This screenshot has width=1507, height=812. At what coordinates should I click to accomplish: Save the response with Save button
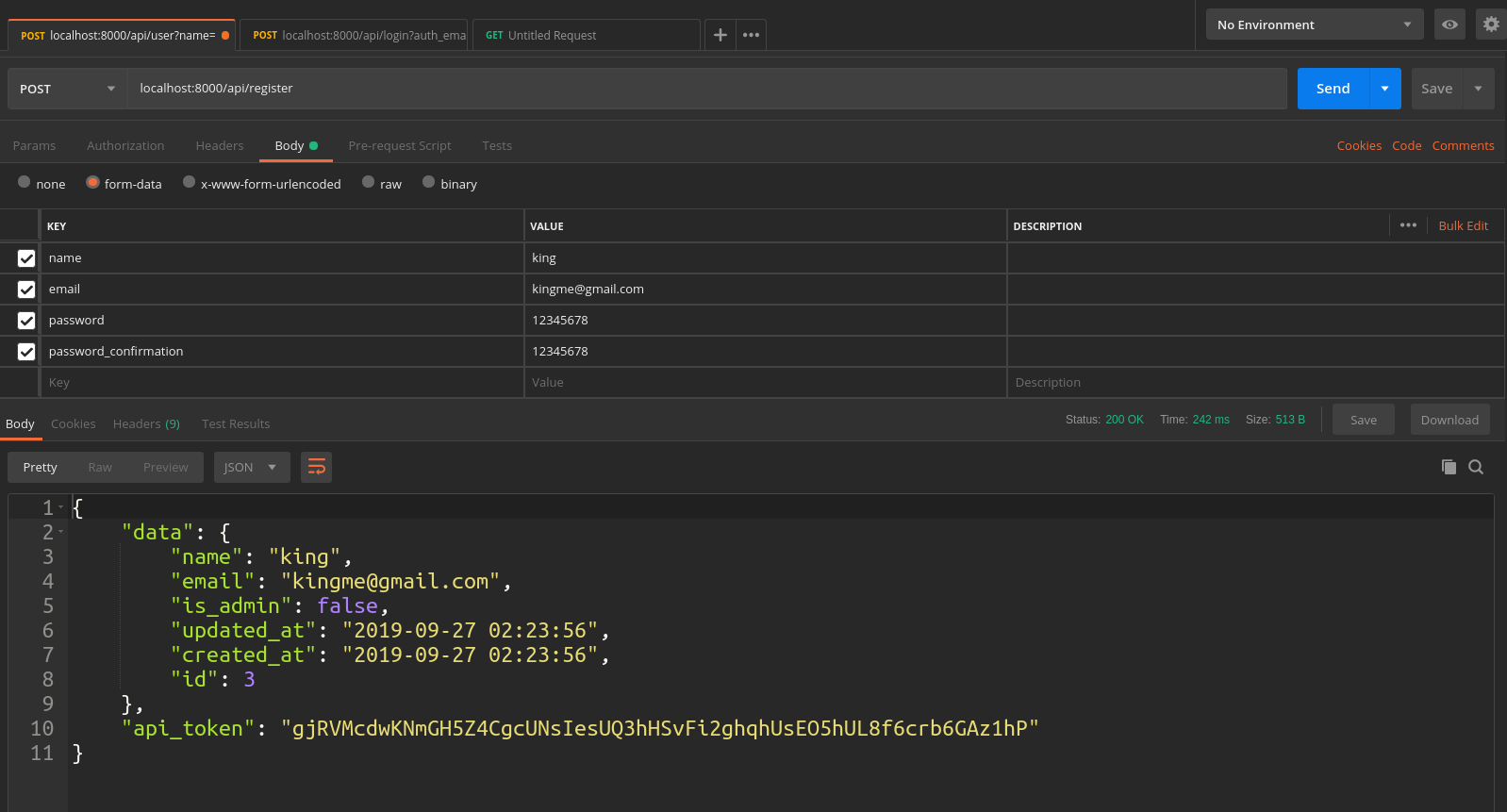[x=1364, y=420]
